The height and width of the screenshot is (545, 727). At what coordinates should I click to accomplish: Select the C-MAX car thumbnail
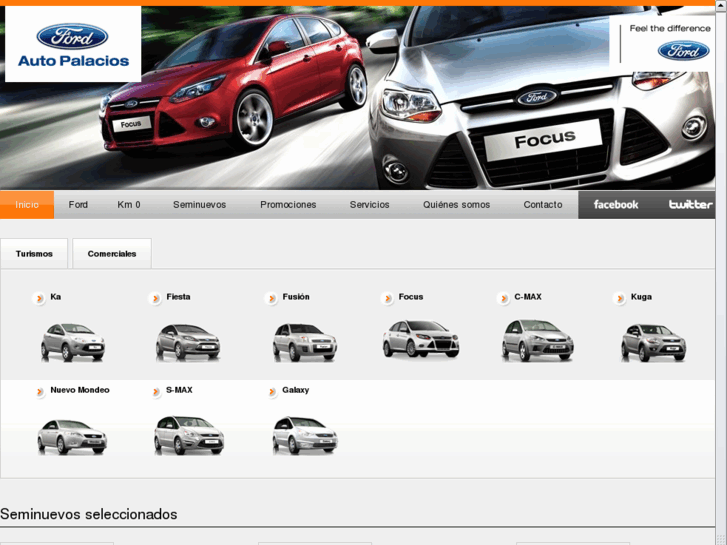(x=537, y=340)
